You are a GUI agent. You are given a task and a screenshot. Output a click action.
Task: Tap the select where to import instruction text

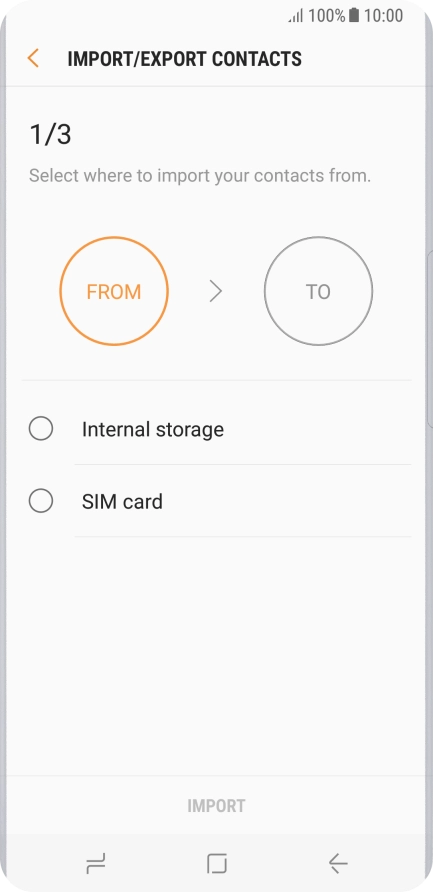coord(200,175)
